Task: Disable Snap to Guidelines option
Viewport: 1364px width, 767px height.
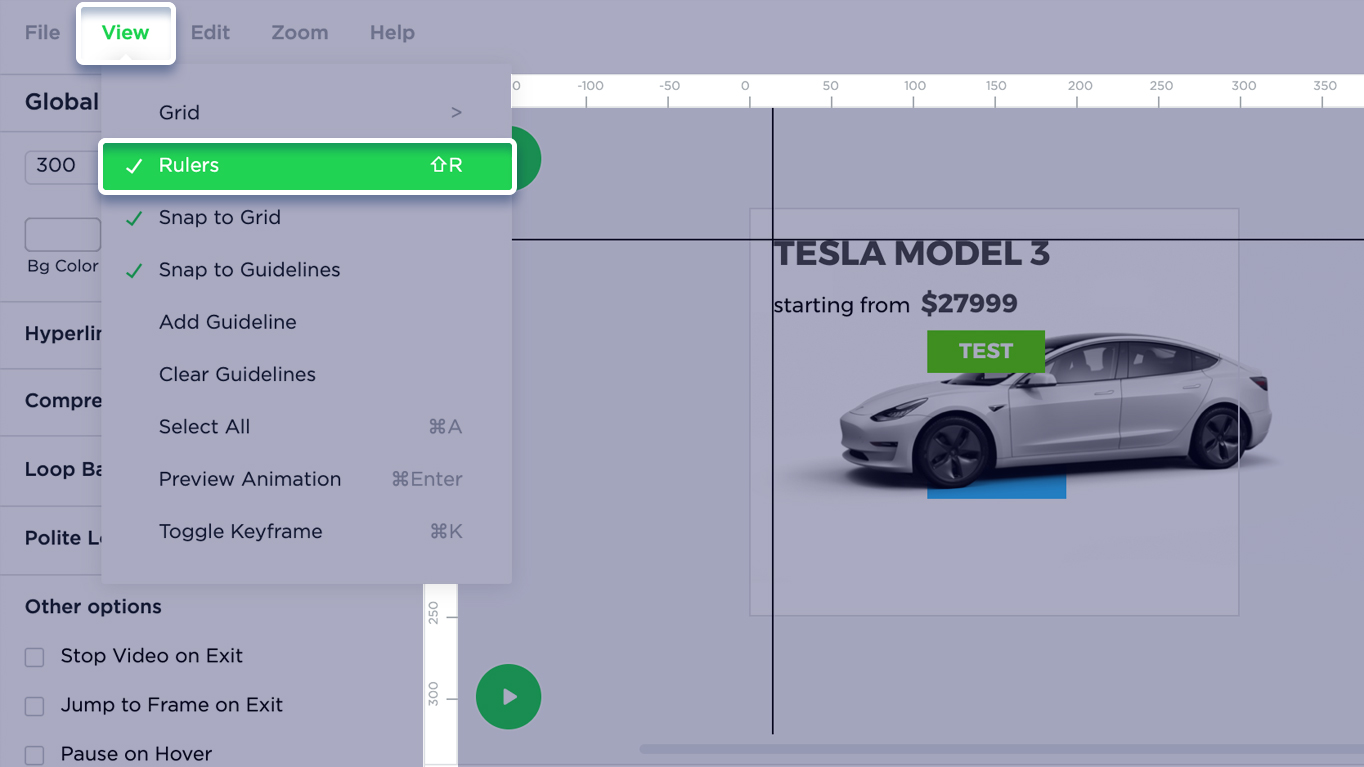Action: (x=307, y=270)
